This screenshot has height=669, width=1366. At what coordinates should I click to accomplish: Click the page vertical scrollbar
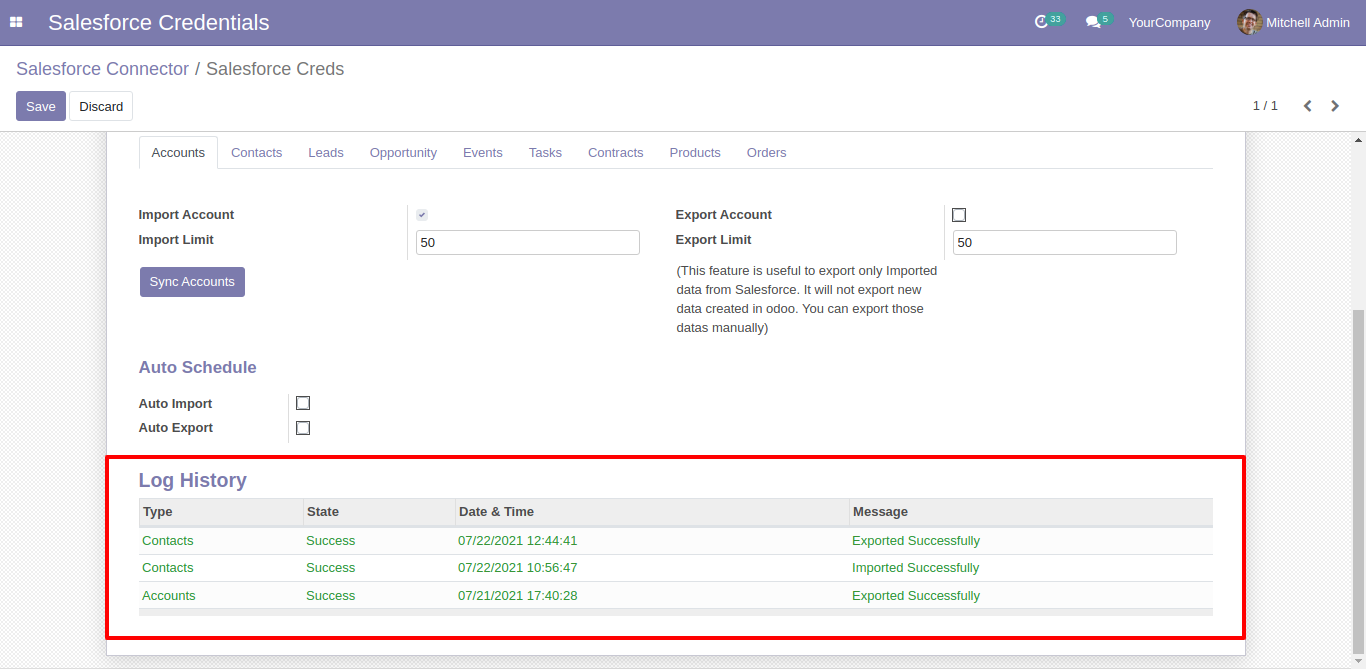click(1358, 480)
